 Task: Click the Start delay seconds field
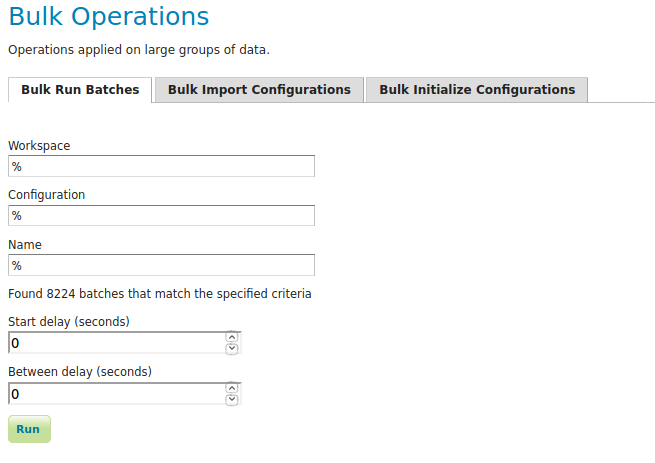click(x=115, y=343)
